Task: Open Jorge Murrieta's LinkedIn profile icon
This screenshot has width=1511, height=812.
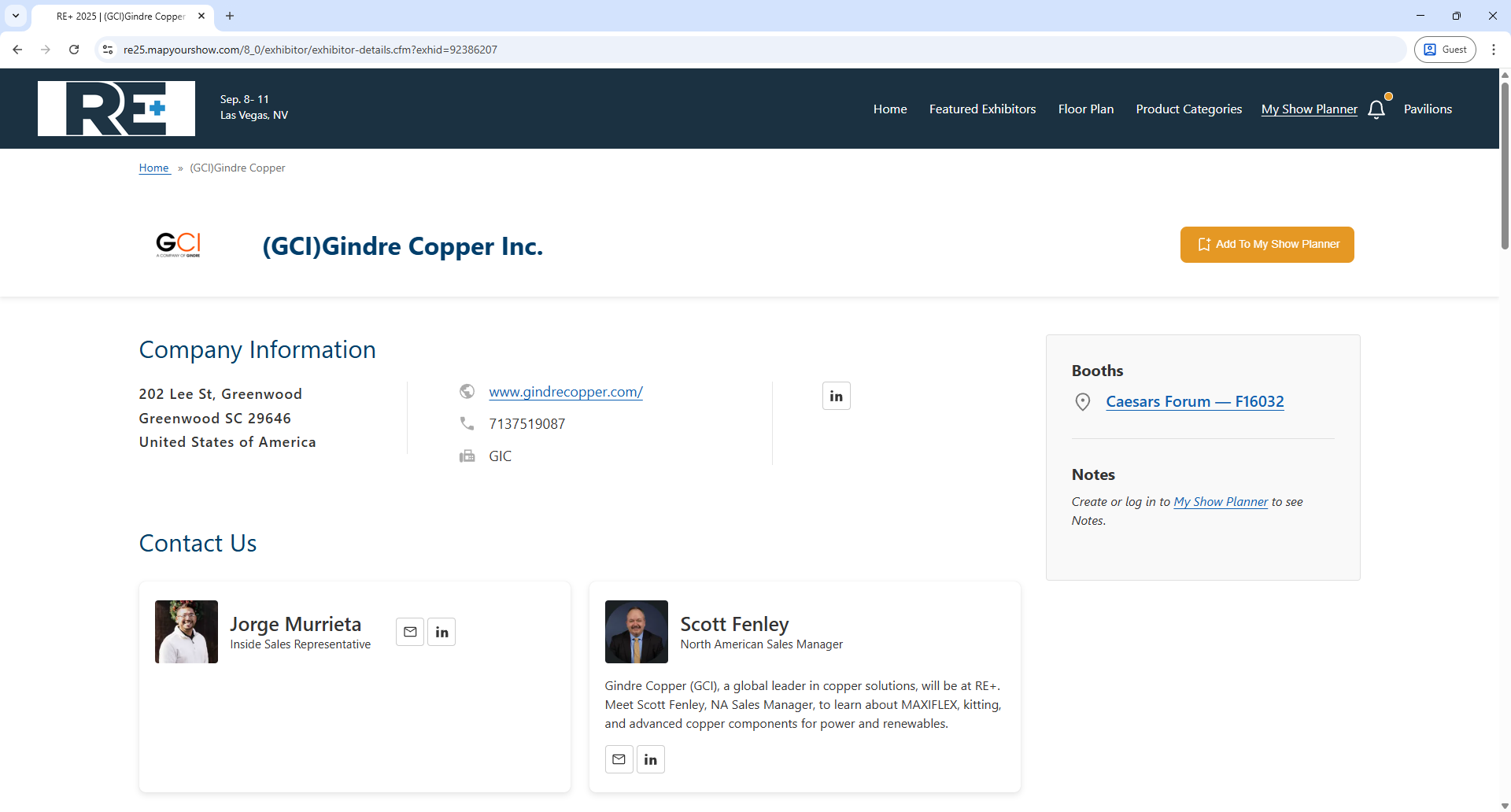Action: point(441,631)
